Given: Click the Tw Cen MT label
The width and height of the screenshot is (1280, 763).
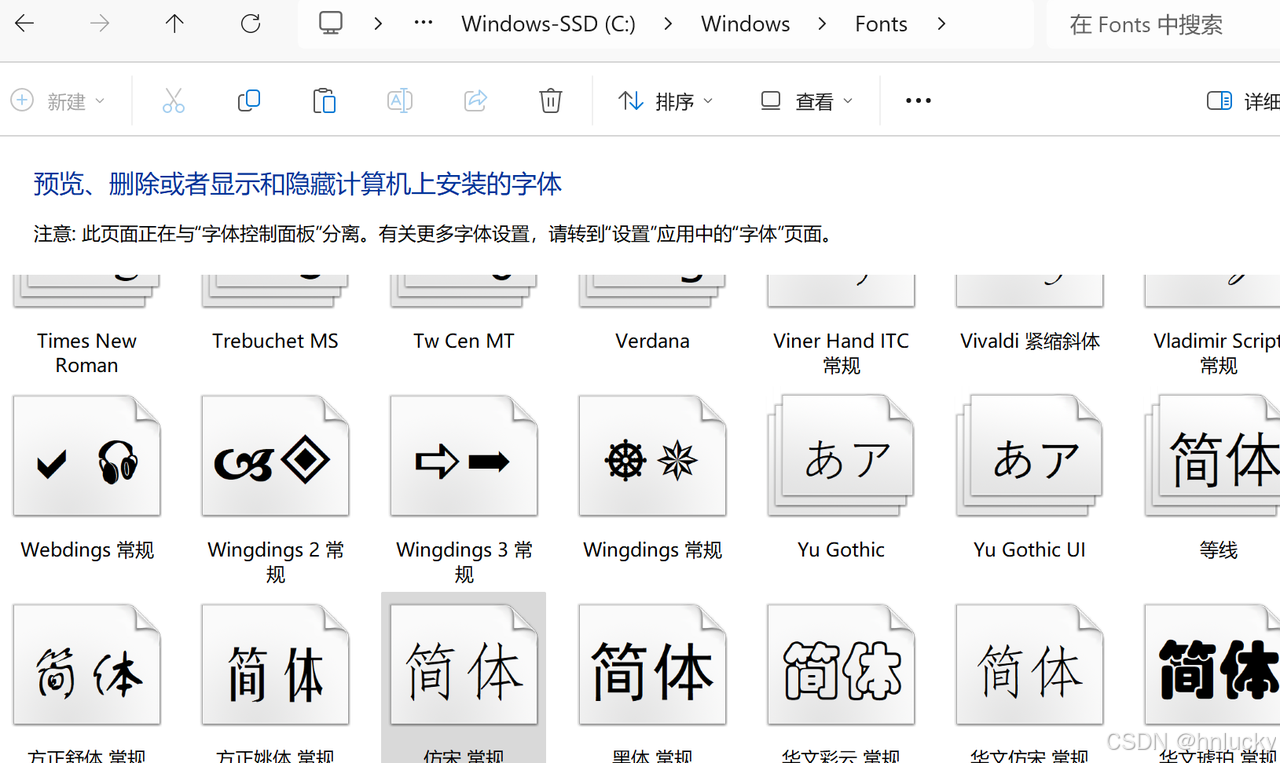Looking at the screenshot, I should (464, 341).
